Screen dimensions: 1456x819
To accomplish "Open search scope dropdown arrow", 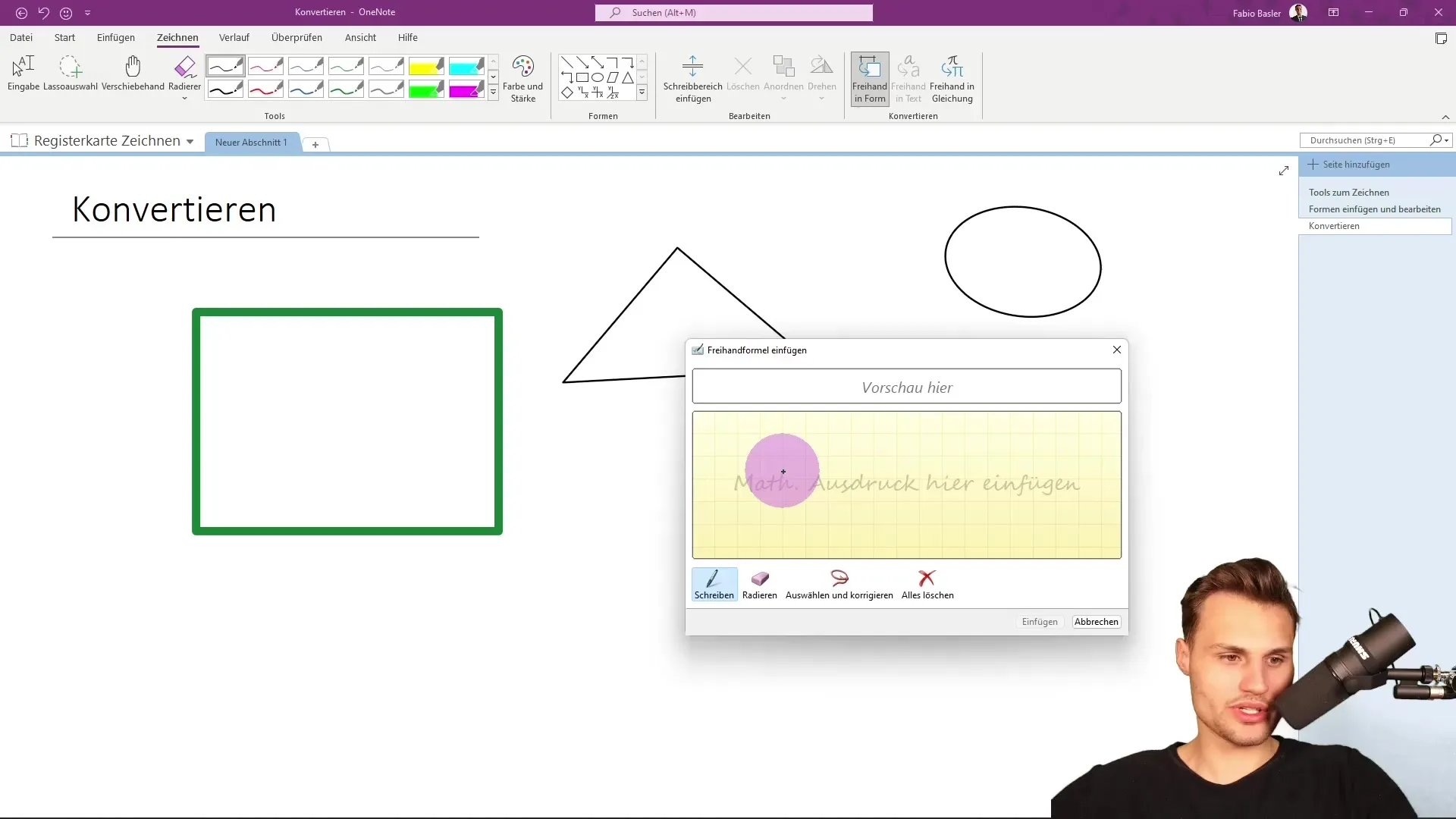I will [1447, 140].
